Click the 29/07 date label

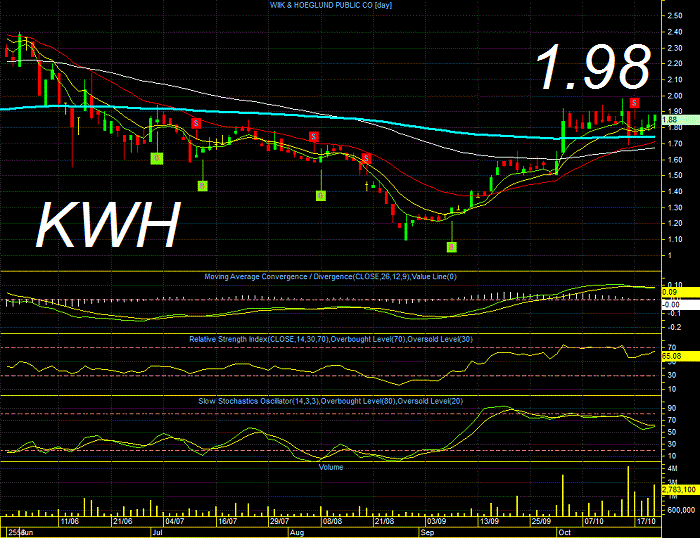click(x=279, y=521)
